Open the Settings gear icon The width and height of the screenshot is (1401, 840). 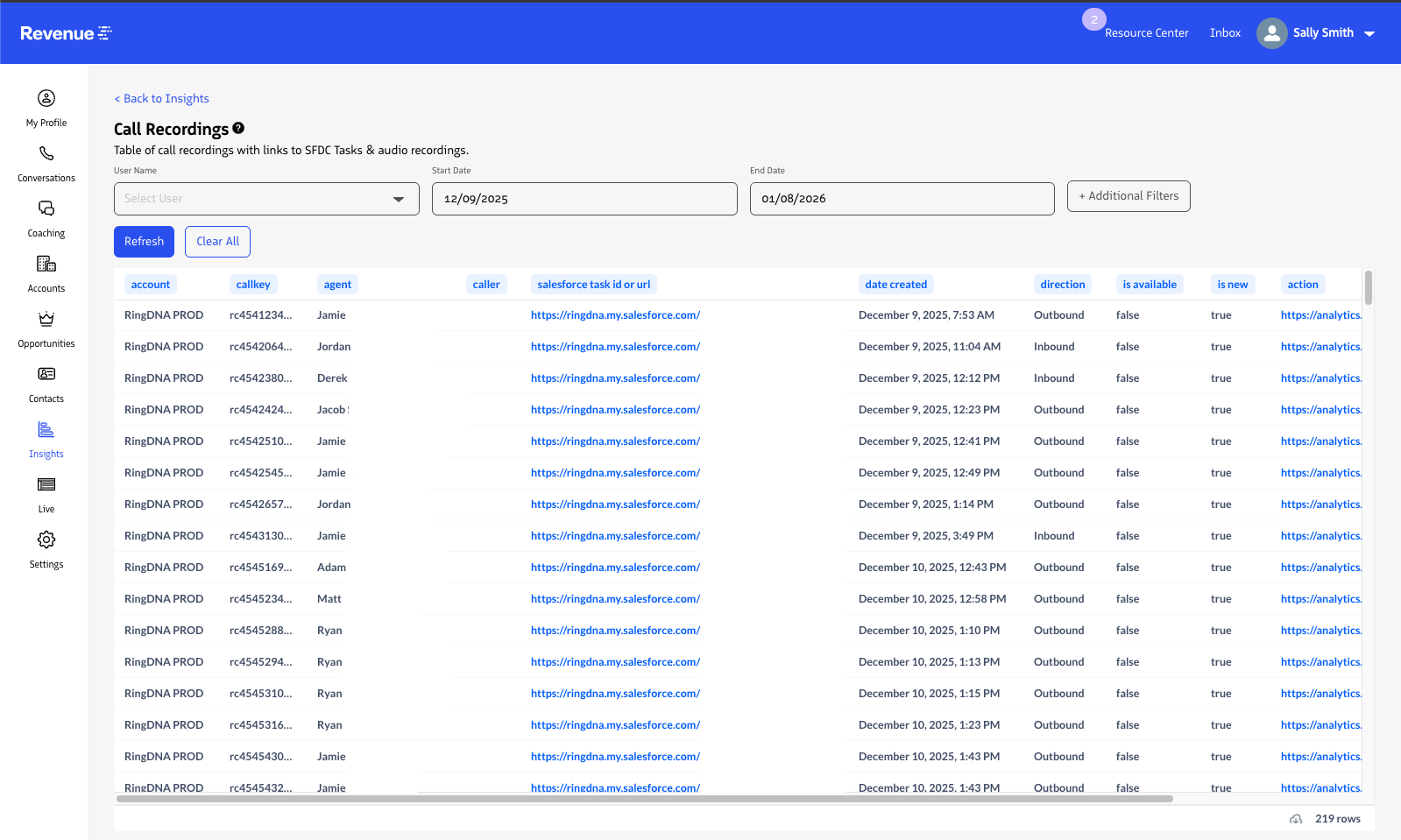pyautogui.click(x=46, y=540)
